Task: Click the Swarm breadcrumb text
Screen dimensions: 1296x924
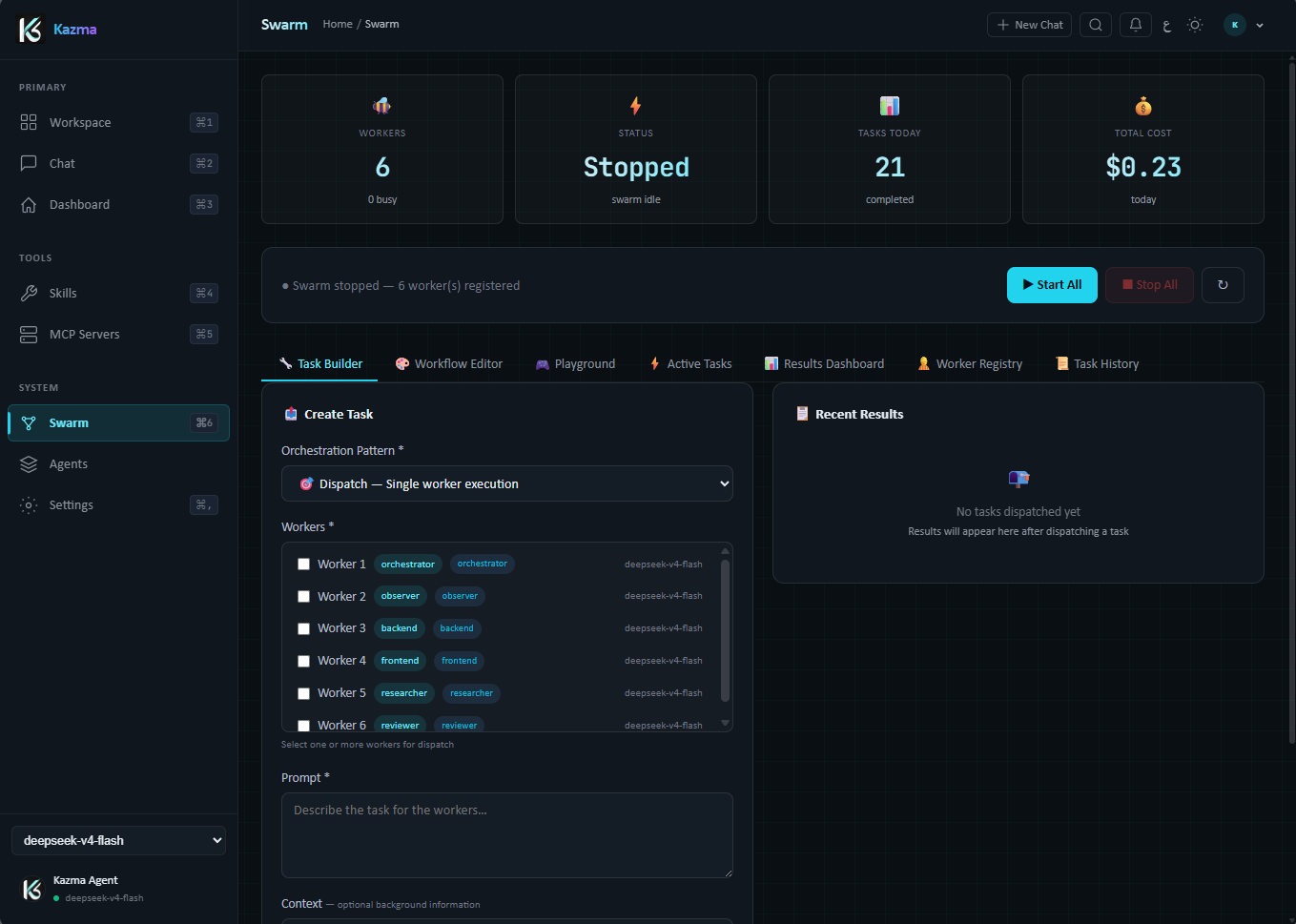Action: pos(381,25)
